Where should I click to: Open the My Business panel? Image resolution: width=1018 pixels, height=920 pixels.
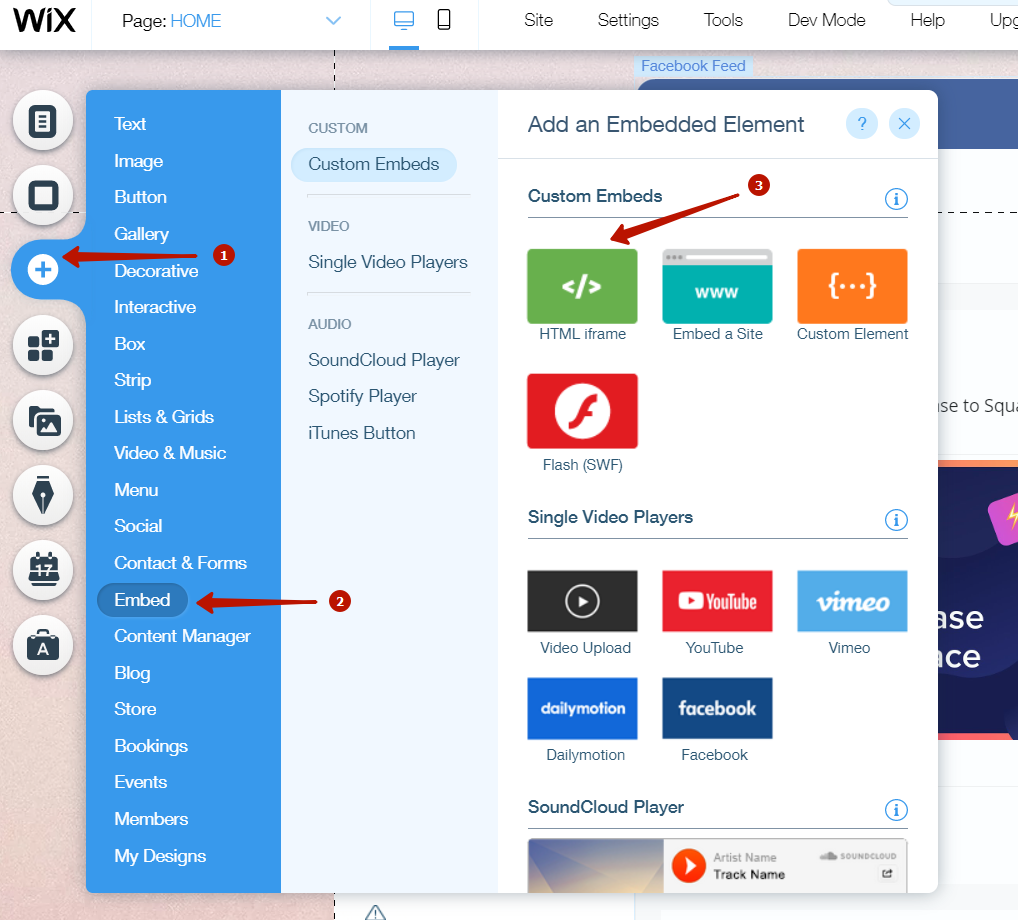[43, 646]
